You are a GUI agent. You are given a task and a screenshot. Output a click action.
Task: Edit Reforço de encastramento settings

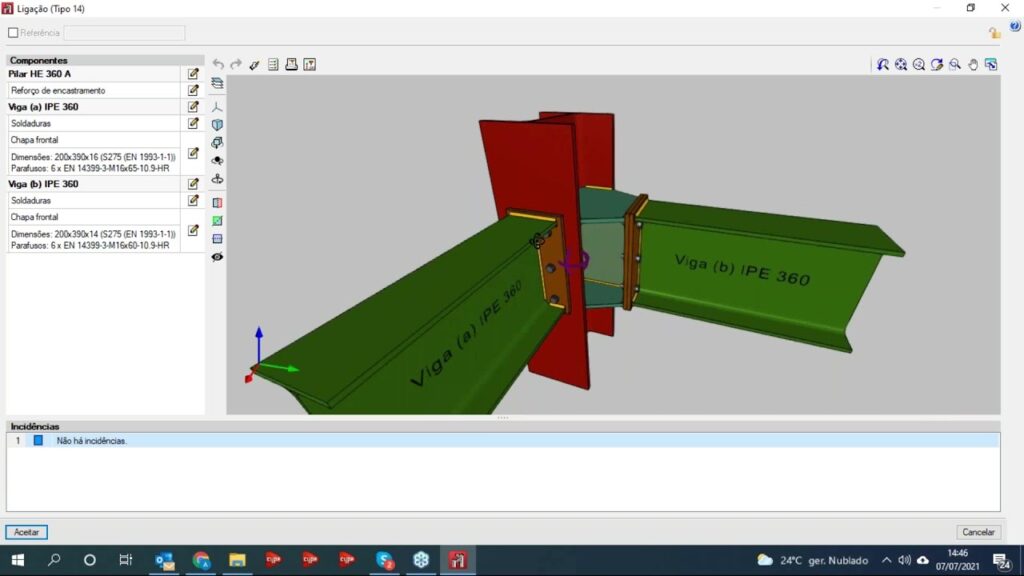pos(193,90)
